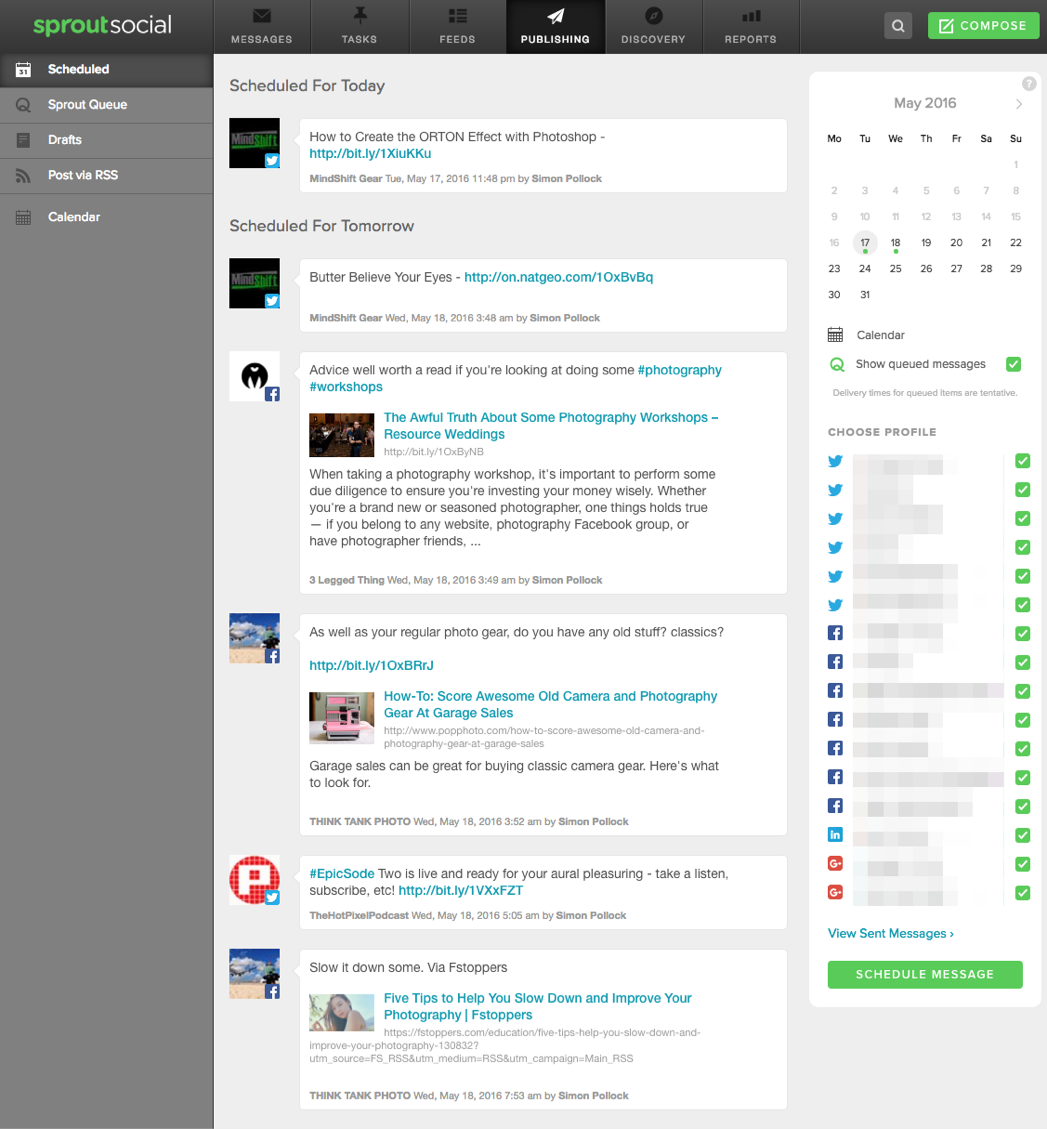Click the #photography hashtag
1047x1129 pixels.
[x=680, y=370]
